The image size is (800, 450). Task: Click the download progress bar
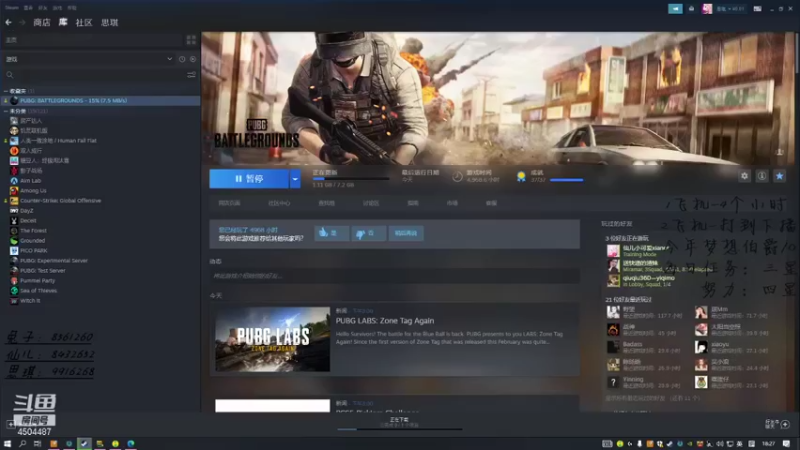coord(351,179)
